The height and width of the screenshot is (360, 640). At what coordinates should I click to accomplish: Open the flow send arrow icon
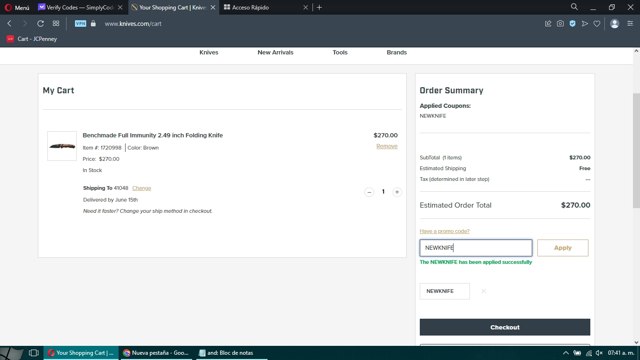[x=584, y=24]
